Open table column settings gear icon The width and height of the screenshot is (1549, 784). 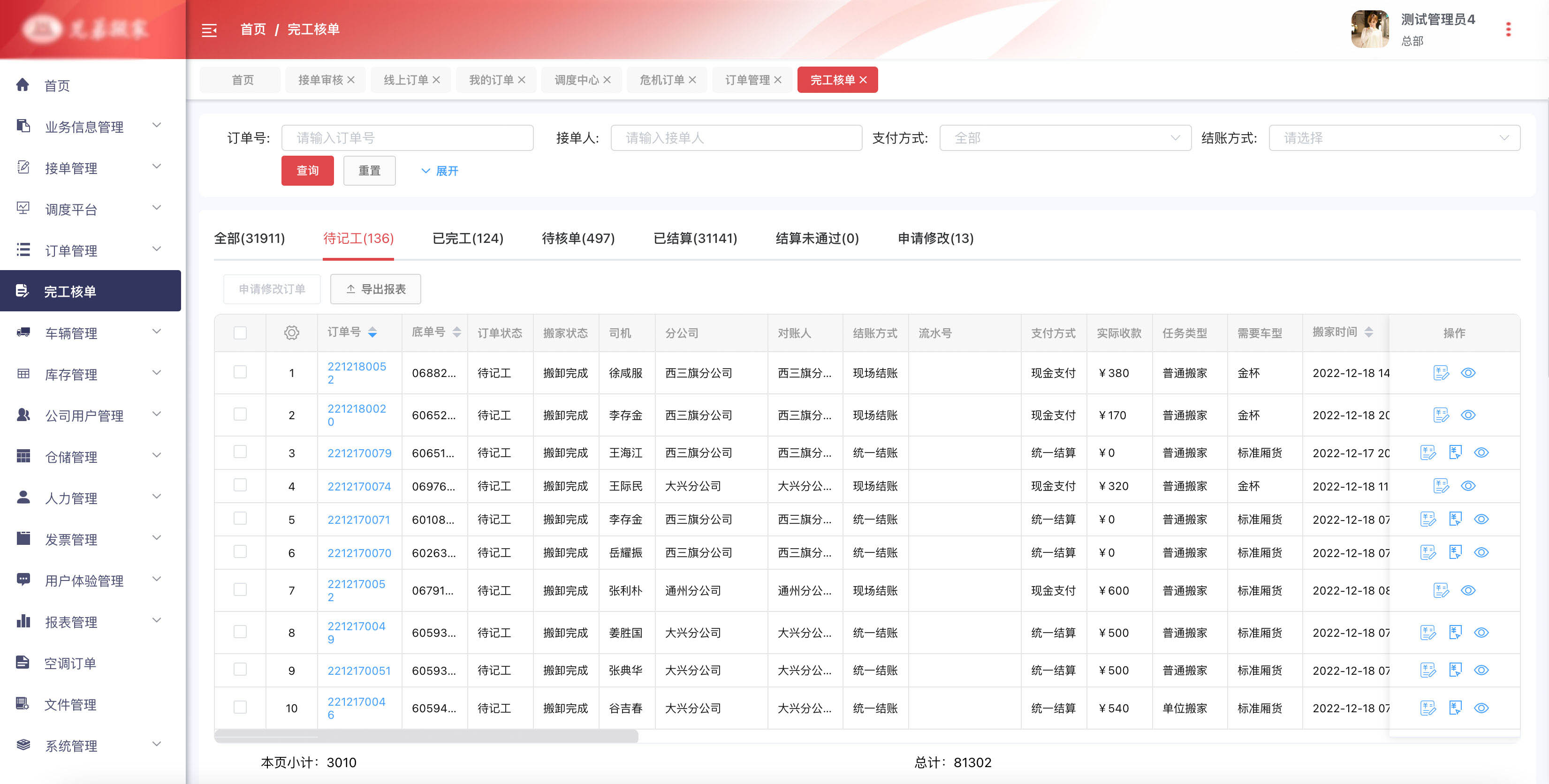(x=292, y=332)
